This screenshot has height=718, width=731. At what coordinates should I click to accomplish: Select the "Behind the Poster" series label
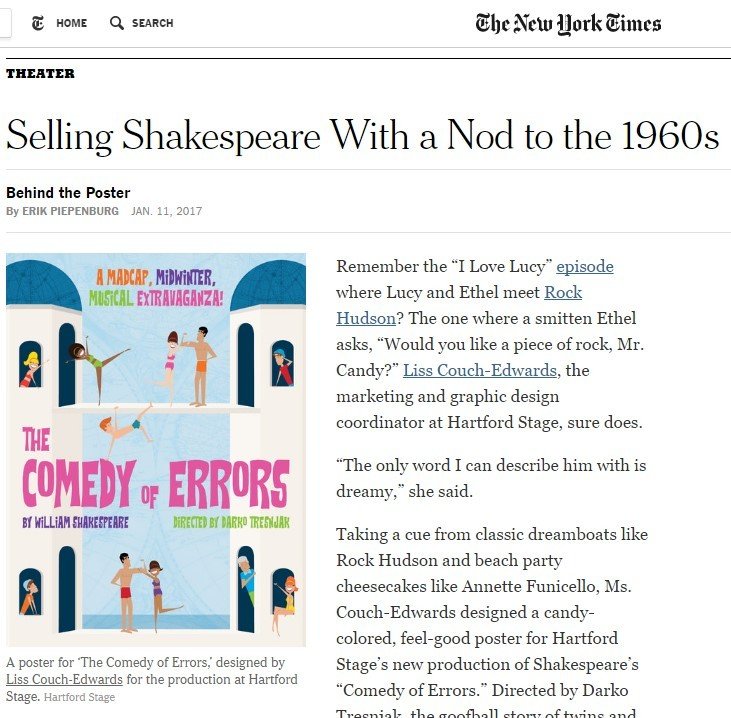point(68,193)
